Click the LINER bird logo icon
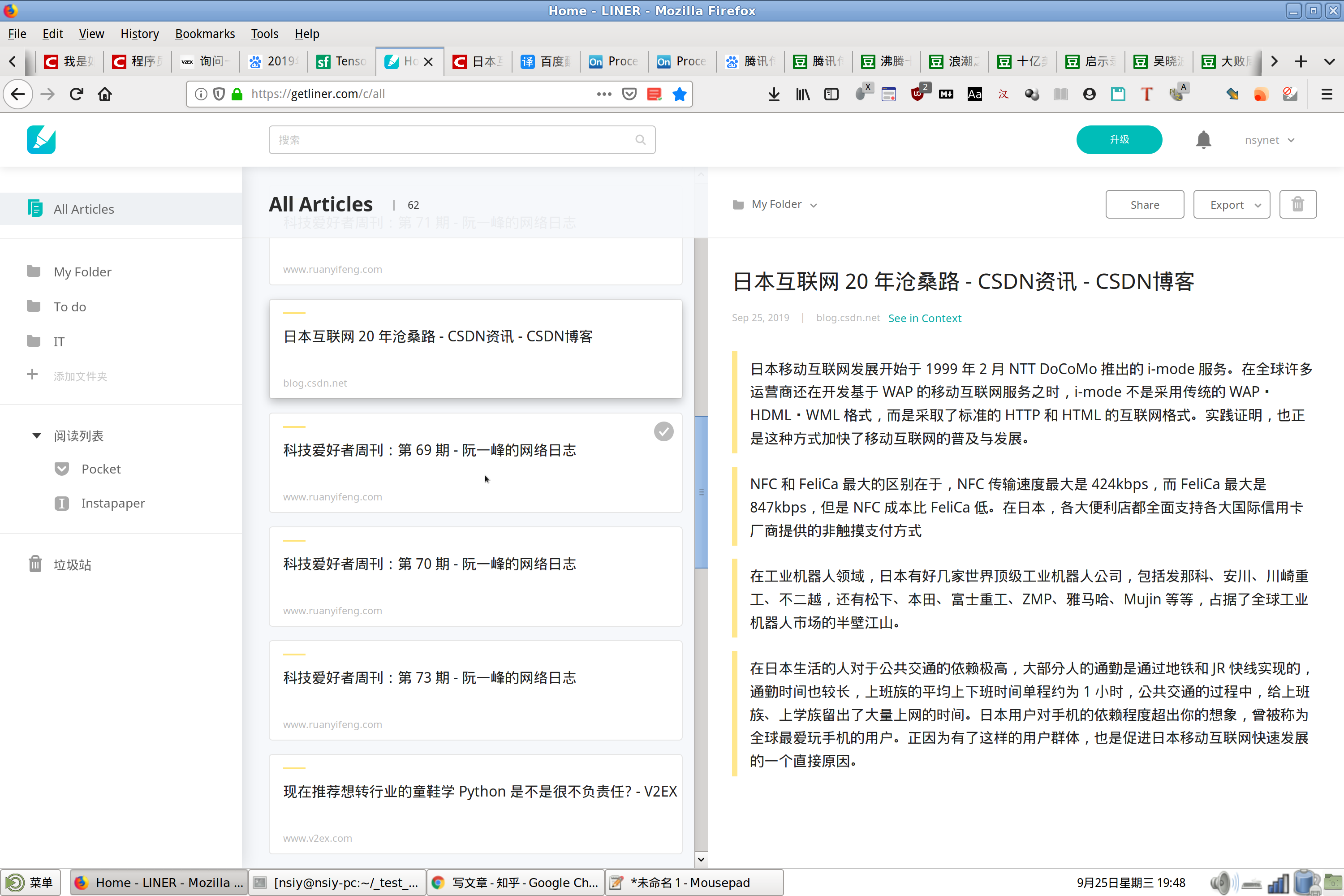Viewport: 1344px width, 896px height. click(41, 140)
